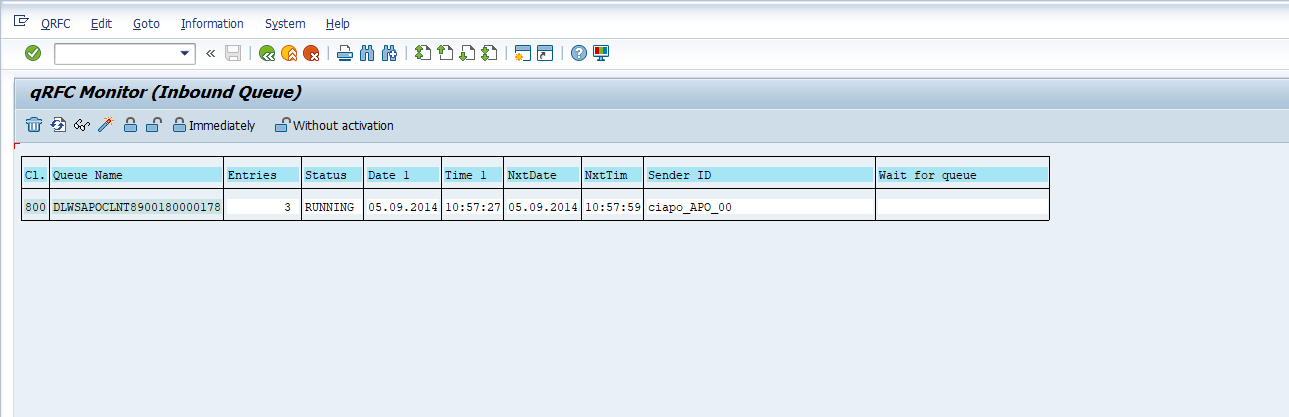
Task: Open the command field dropdown arrow
Action: pos(185,53)
